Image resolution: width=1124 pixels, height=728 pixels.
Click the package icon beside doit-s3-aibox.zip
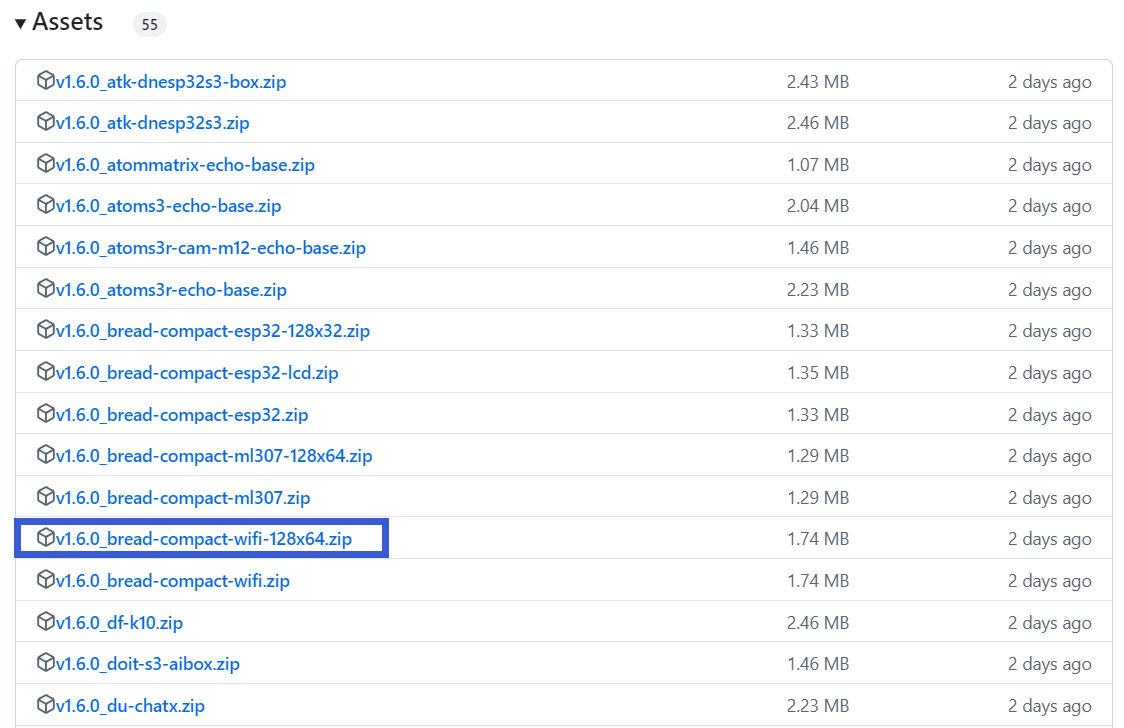[x=46, y=662]
